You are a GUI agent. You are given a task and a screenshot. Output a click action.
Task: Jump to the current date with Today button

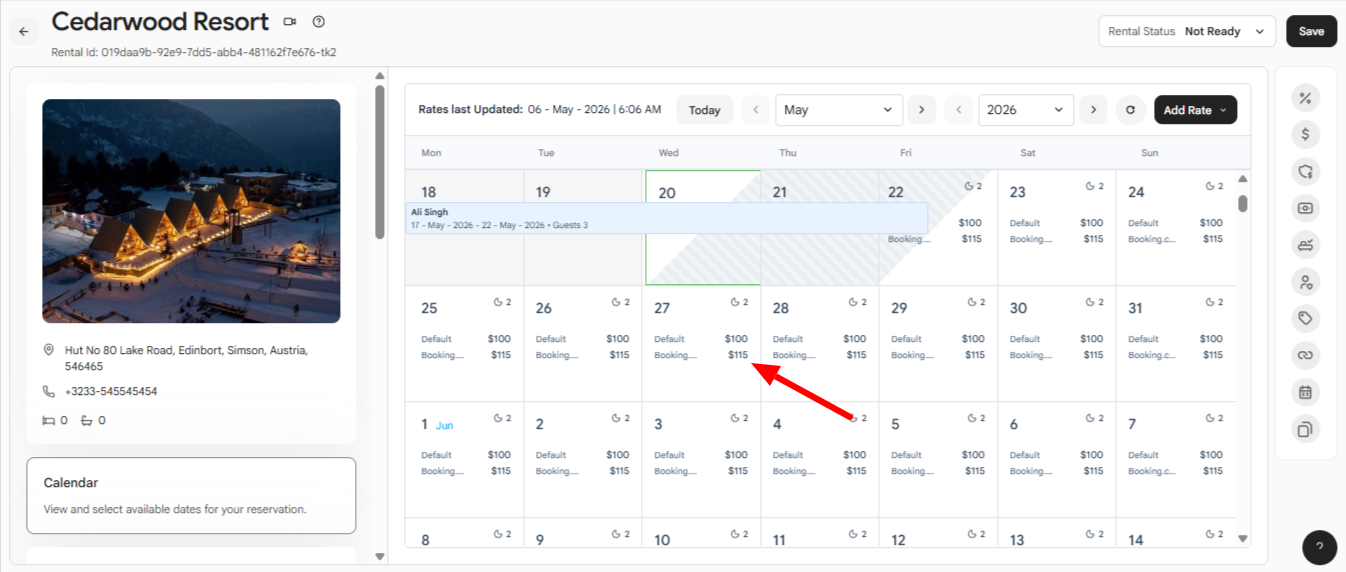(705, 110)
